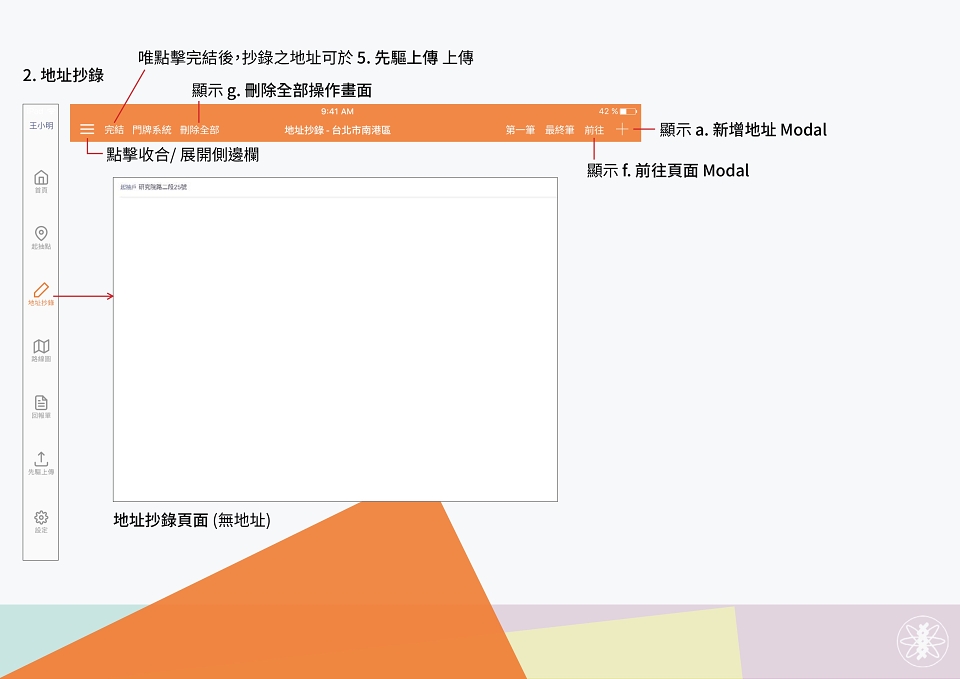Select 地址抄錄 pencil icon in the sidebar

(x=41, y=294)
